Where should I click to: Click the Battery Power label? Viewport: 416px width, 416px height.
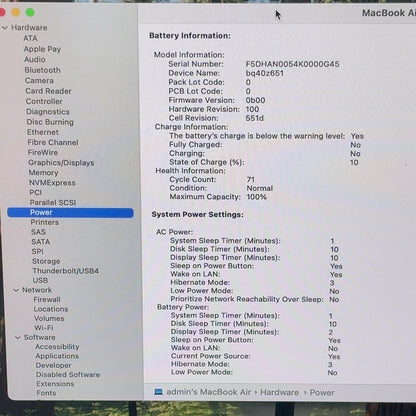click(183, 307)
